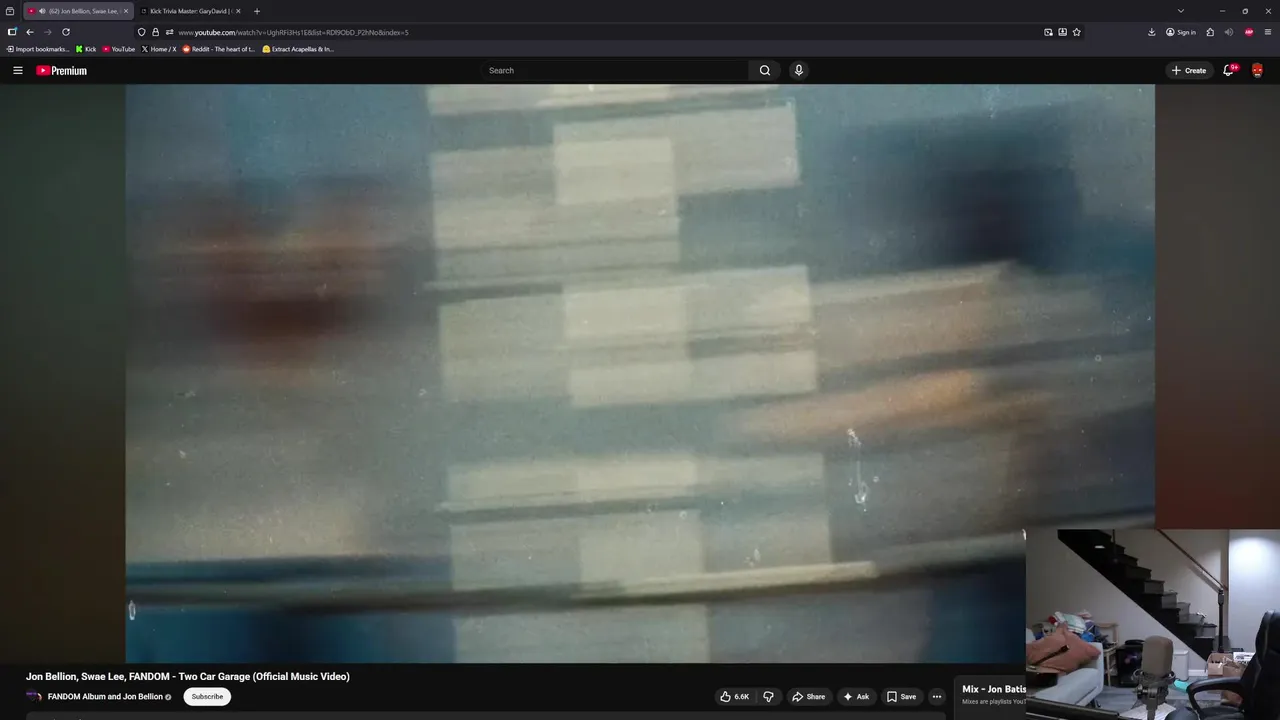Click the channel avatar thumbnail
Viewport: 1280px width, 720px height.
tap(34, 697)
